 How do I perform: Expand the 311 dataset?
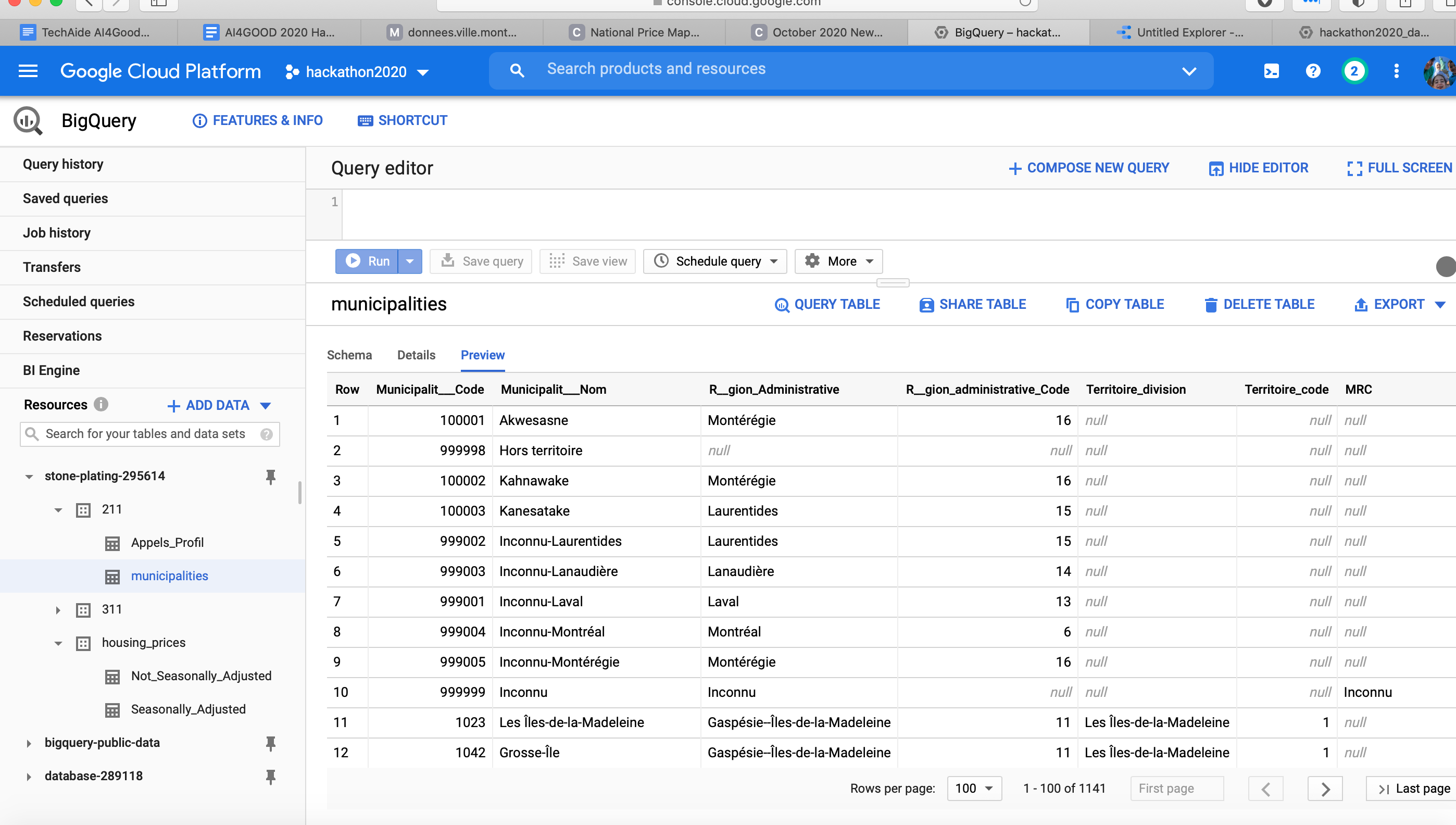(58, 610)
